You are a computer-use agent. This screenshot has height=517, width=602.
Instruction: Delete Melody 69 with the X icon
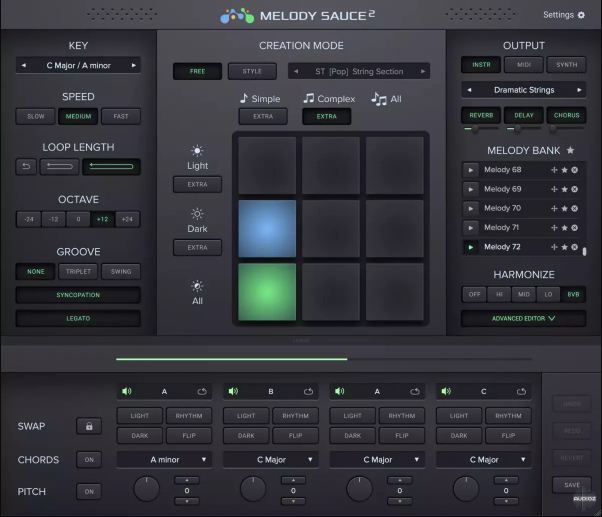pyautogui.click(x=574, y=189)
